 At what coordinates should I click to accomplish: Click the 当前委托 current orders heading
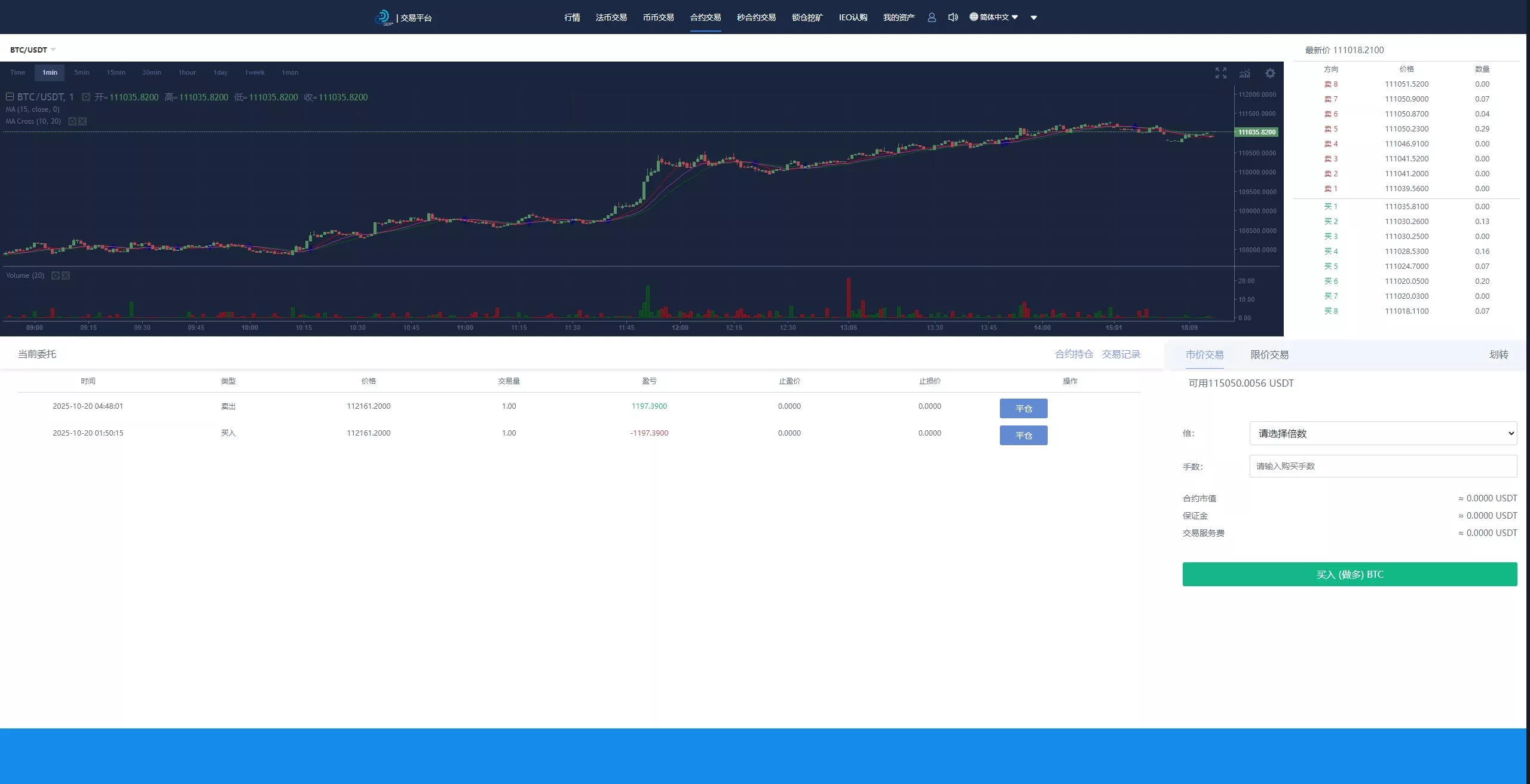[x=37, y=354]
